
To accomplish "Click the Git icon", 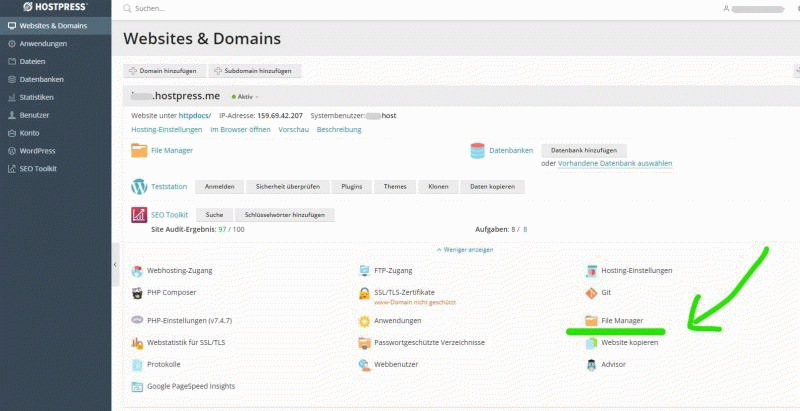I will 591,293.
